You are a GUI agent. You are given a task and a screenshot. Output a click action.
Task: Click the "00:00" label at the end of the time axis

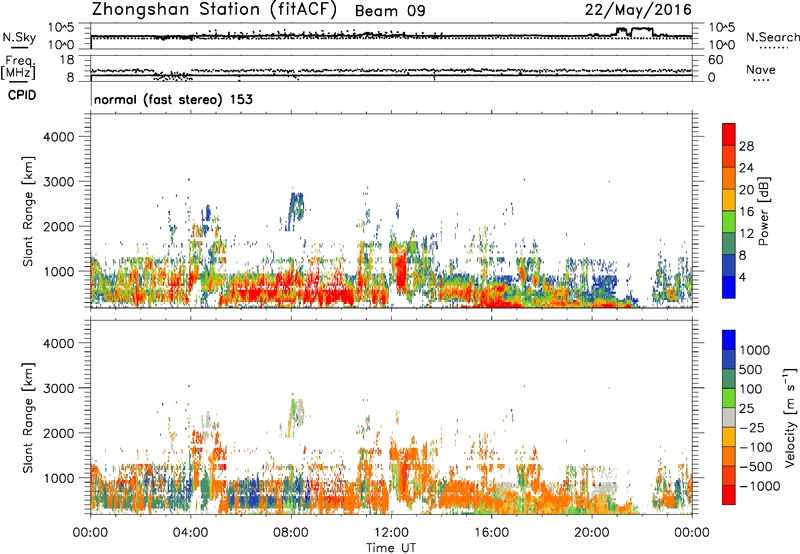click(x=692, y=533)
